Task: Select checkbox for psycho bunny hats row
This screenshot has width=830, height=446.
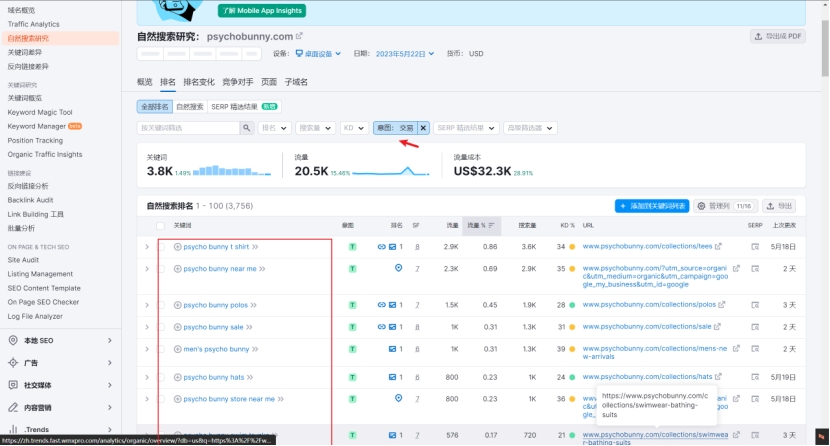Action: [x=162, y=377]
